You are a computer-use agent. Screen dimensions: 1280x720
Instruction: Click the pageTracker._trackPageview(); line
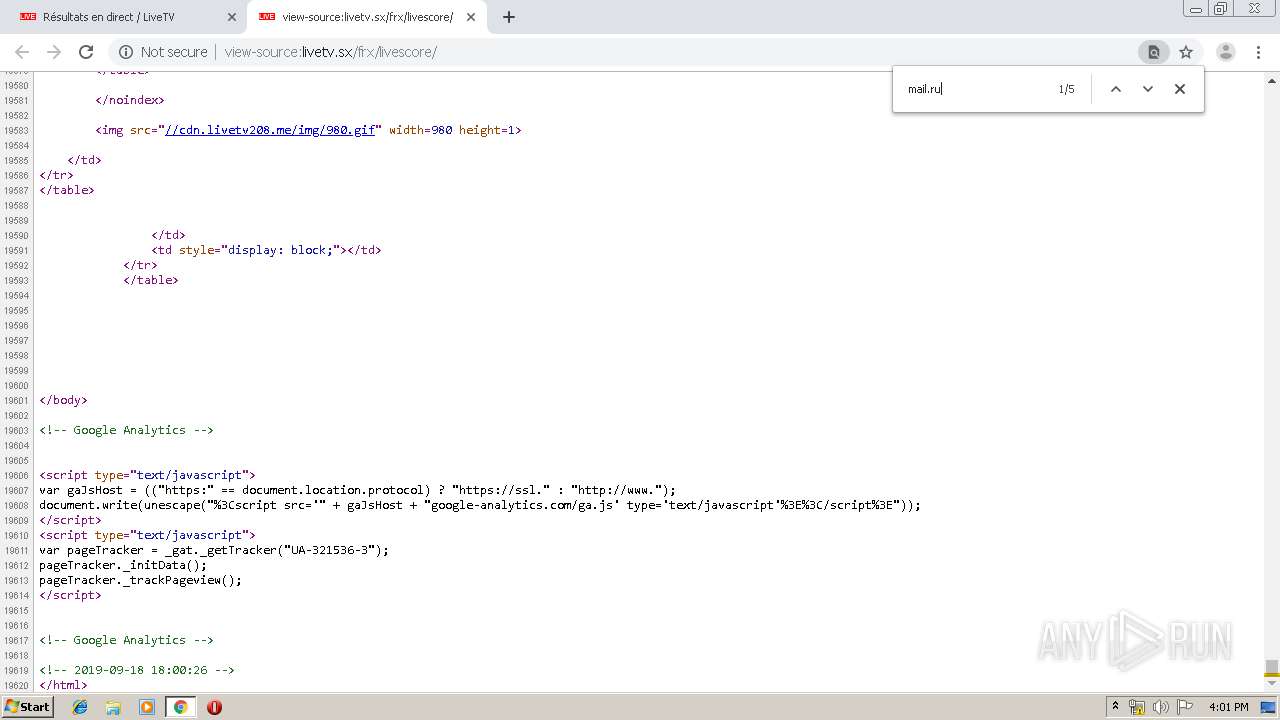click(x=140, y=580)
